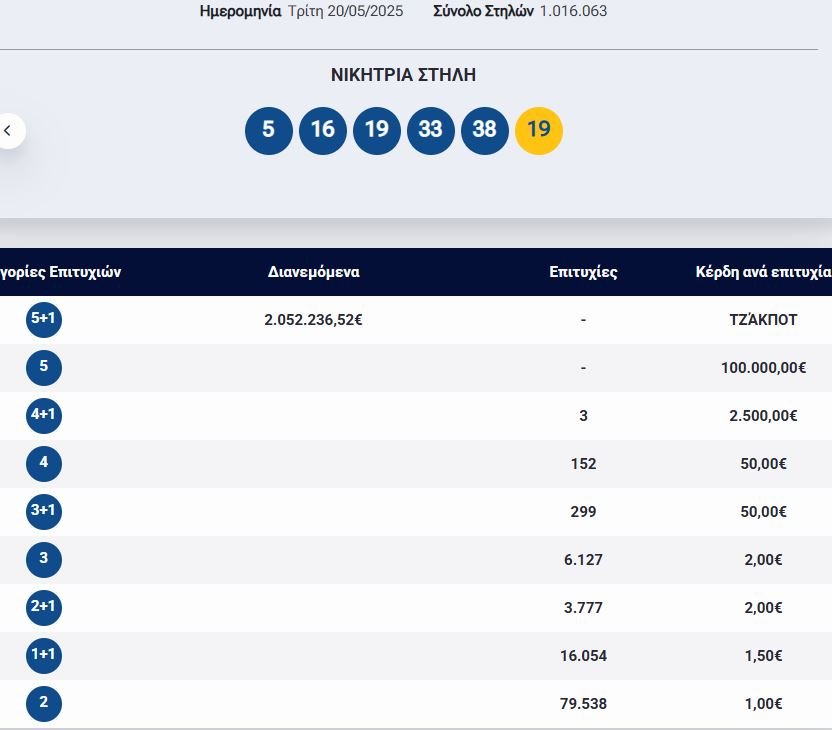Click the left chevron for previous draw
Screen dimensions: 832x730
tap(9, 130)
